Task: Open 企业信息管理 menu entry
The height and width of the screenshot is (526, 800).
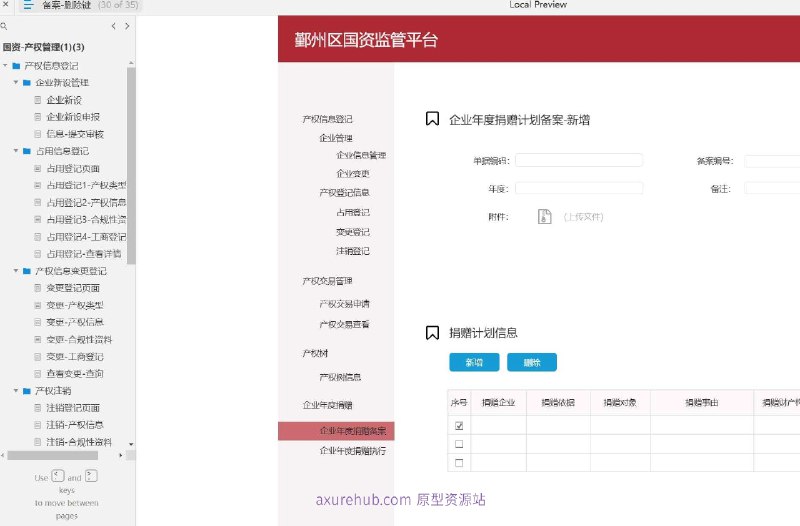Action: 361,155
